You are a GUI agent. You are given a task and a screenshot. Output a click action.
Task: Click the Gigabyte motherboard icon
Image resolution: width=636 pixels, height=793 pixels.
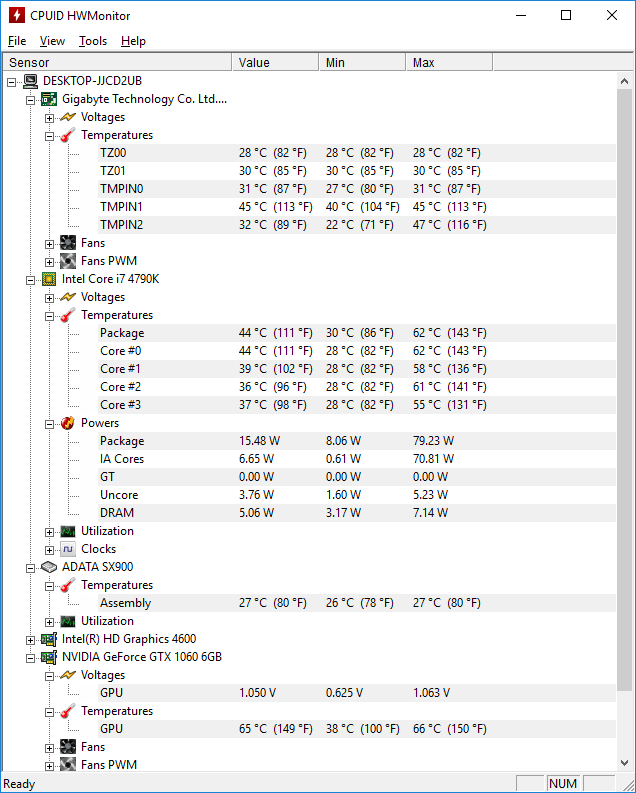tap(49, 99)
